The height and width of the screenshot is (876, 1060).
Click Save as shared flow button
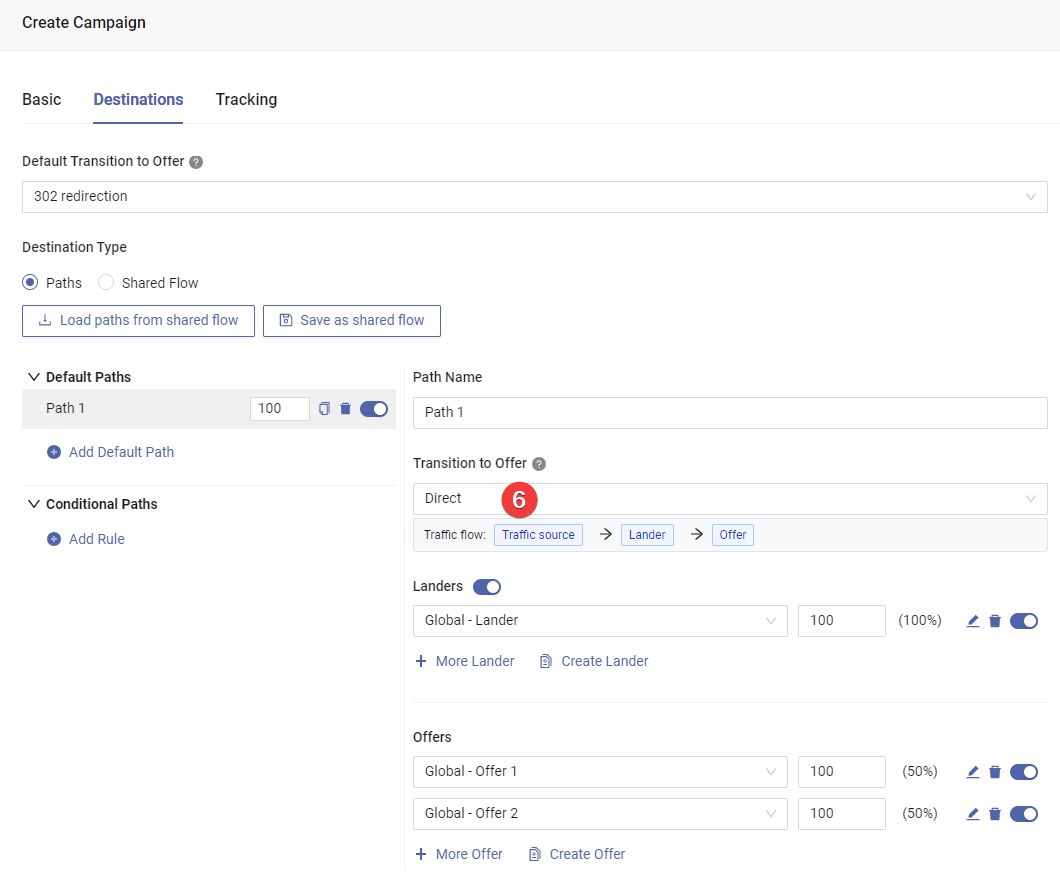tap(352, 320)
